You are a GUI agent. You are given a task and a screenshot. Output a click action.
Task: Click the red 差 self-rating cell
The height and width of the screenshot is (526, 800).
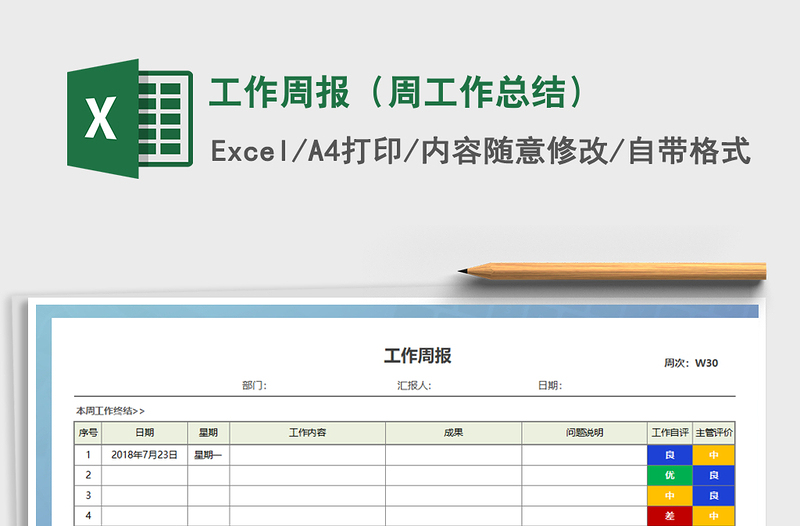pyautogui.click(x=669, y=516)
